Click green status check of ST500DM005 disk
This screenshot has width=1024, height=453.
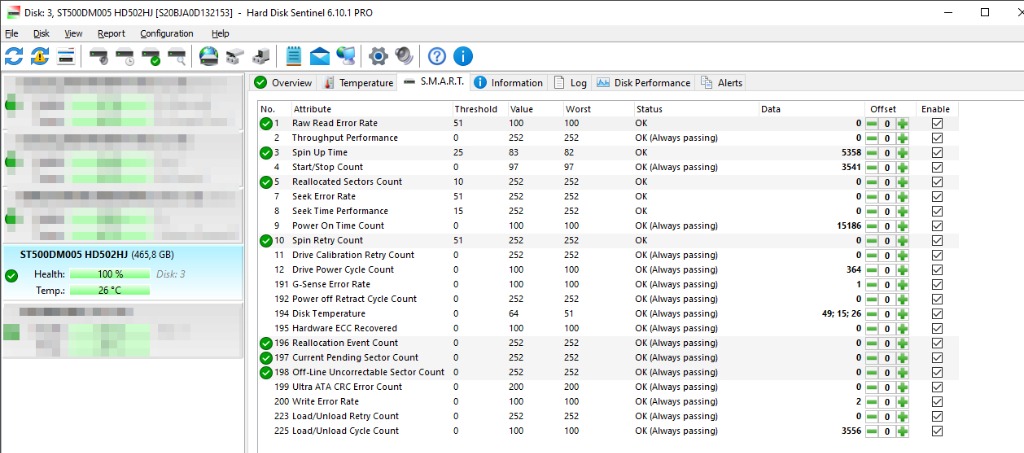tap(11, 276)
